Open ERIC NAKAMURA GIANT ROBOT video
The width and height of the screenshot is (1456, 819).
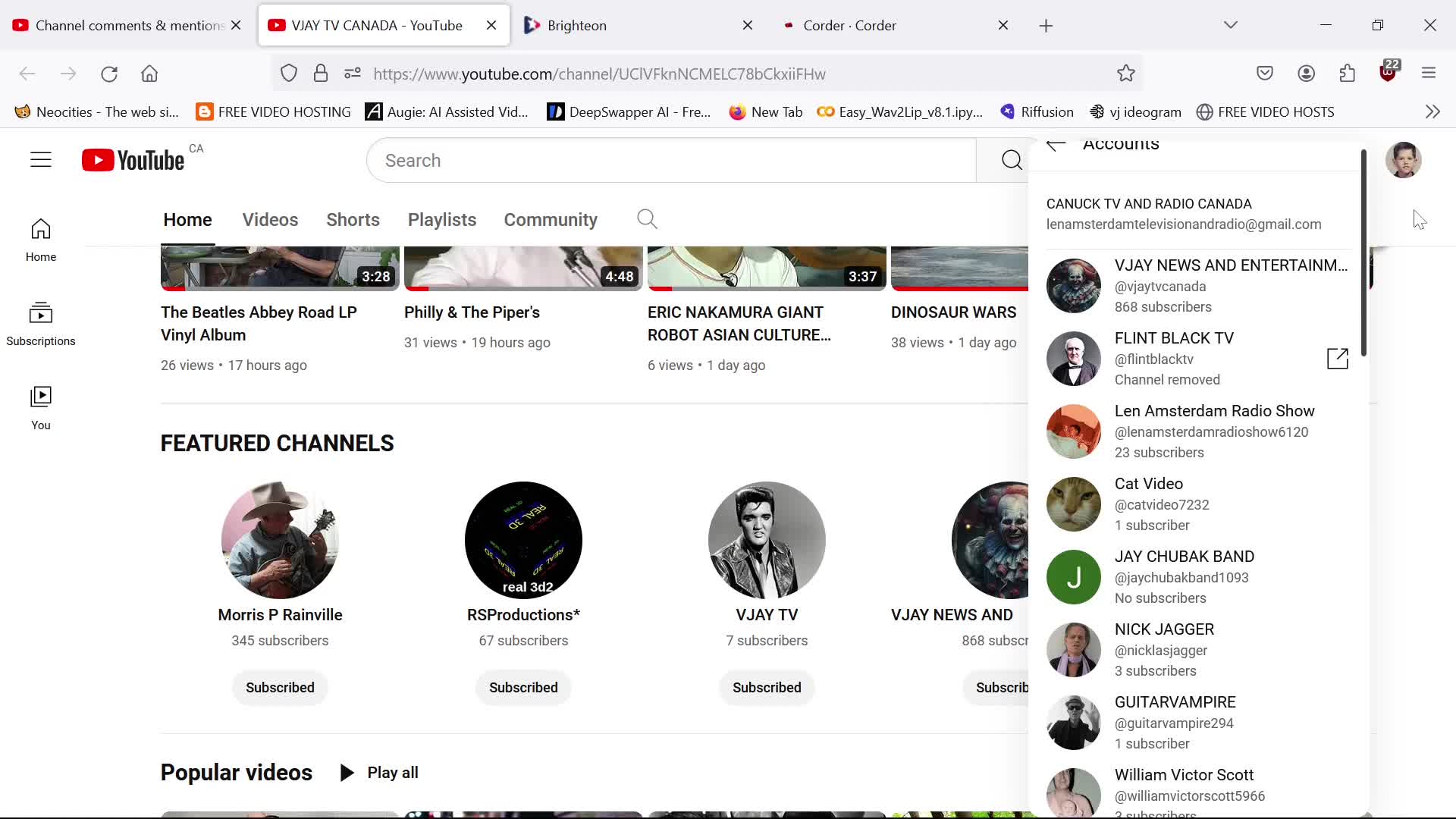pos(739,324)
